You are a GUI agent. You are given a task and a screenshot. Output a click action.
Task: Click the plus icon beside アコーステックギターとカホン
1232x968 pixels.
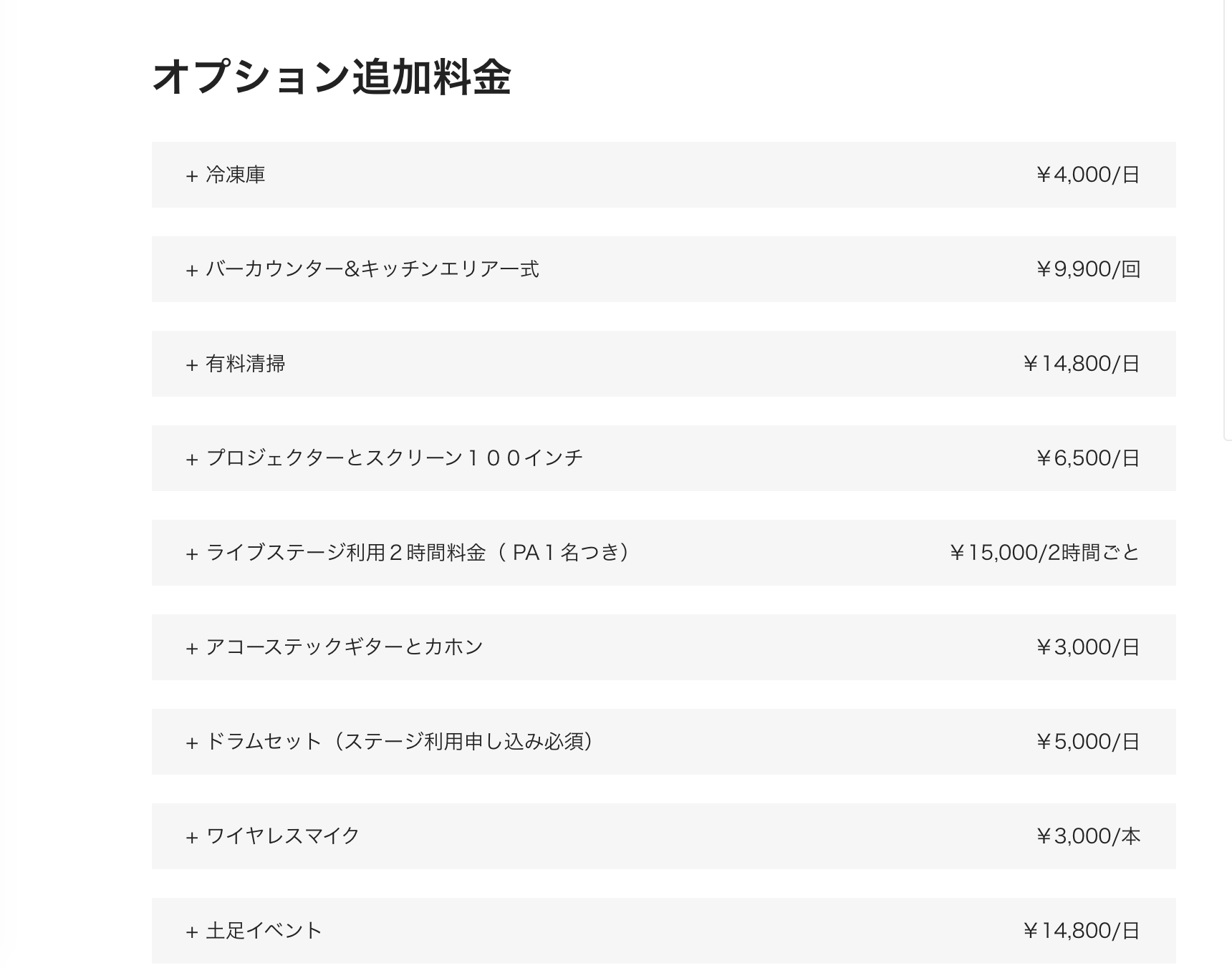191,649
